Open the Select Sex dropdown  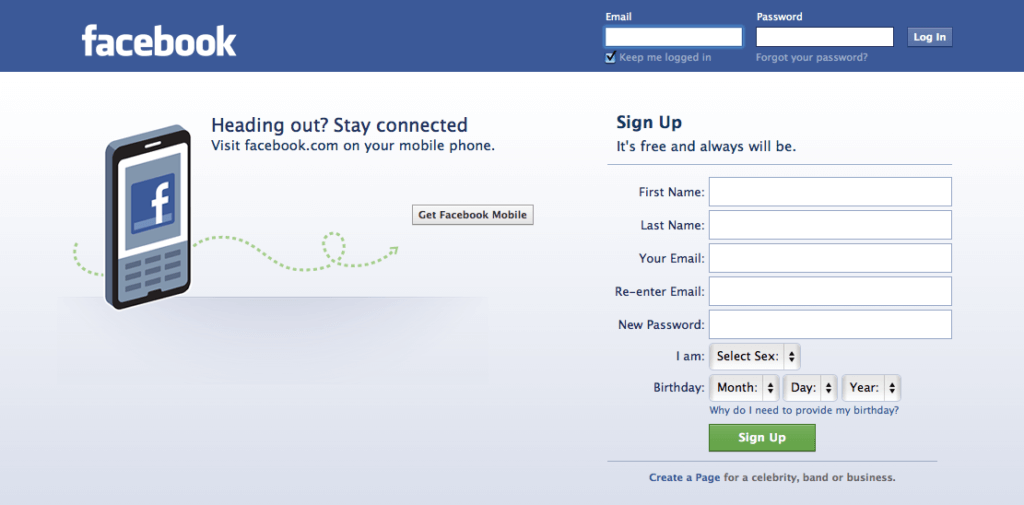pyautogui.click(x=755, y=356)
